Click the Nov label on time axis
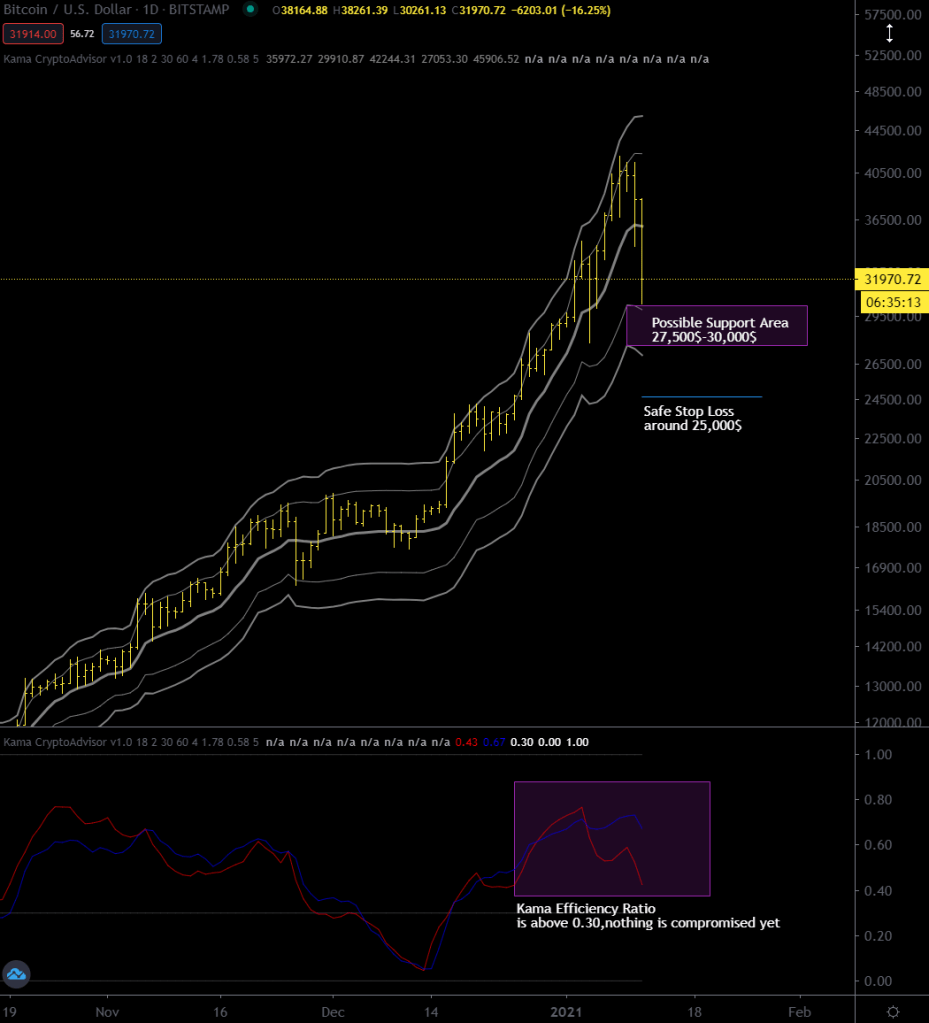 (106, 1010)
